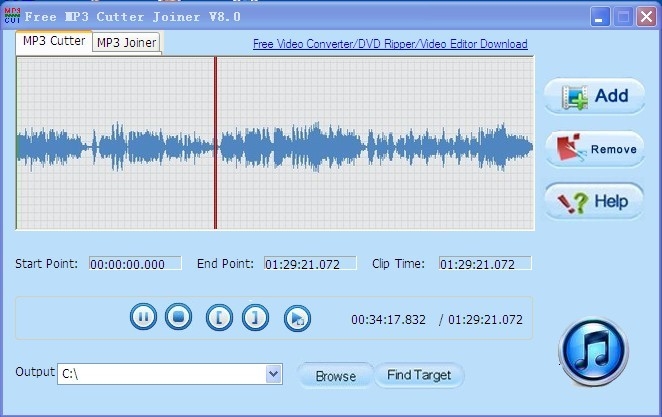Set start point with left bracket button
This screenshot has width=662, height=417.
[x=219, y=318]
